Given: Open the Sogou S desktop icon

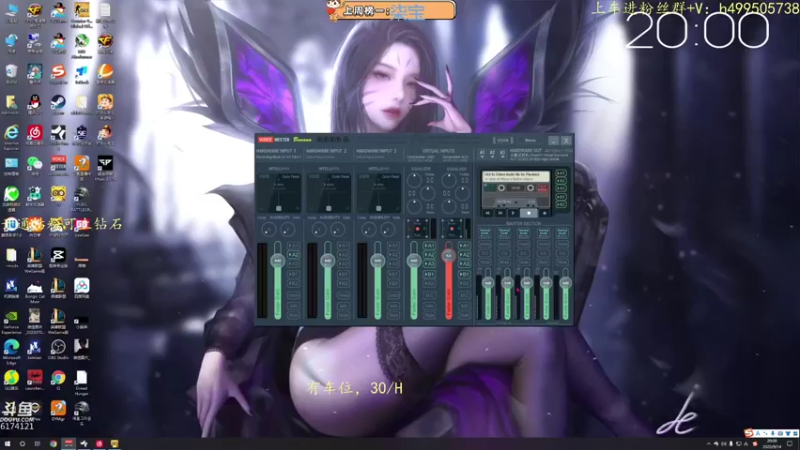Looking at the screenshot, I should [x=58, y=73].
